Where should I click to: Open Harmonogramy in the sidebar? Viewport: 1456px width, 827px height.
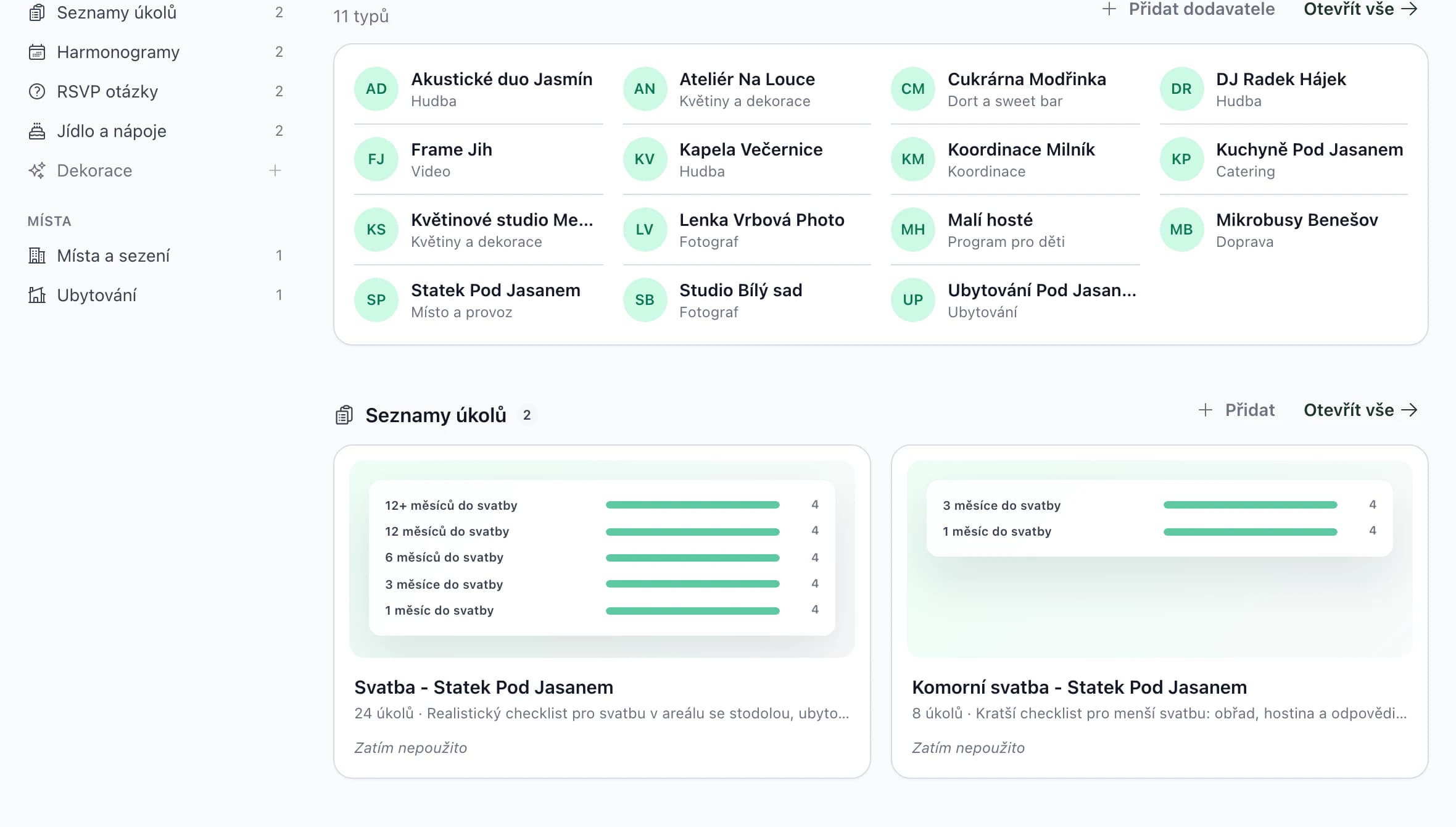pyautogui.click(x=155, y=52)
